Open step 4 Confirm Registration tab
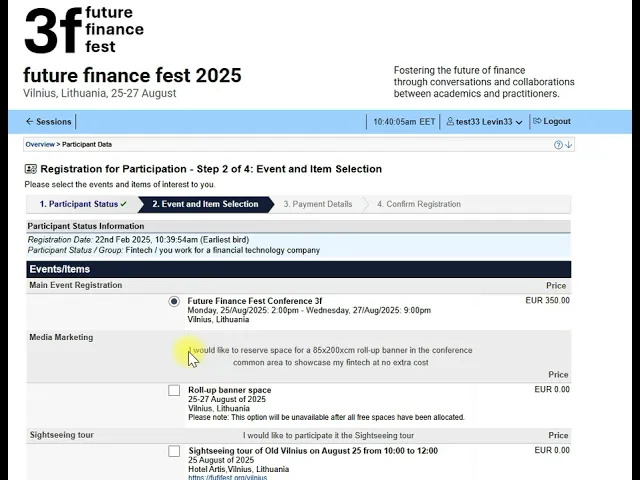This screenshot has height=480, width=640. point(419,204)
